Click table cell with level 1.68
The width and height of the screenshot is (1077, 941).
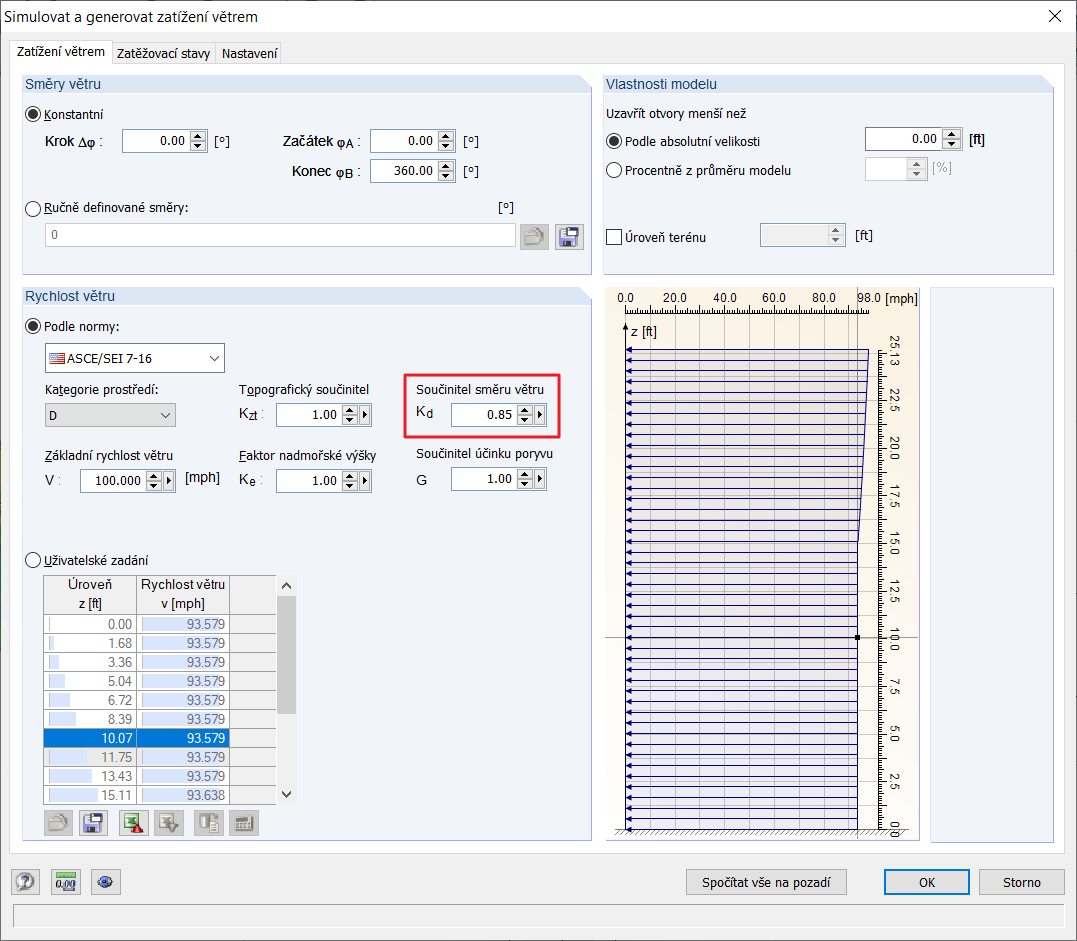point(90,643)
